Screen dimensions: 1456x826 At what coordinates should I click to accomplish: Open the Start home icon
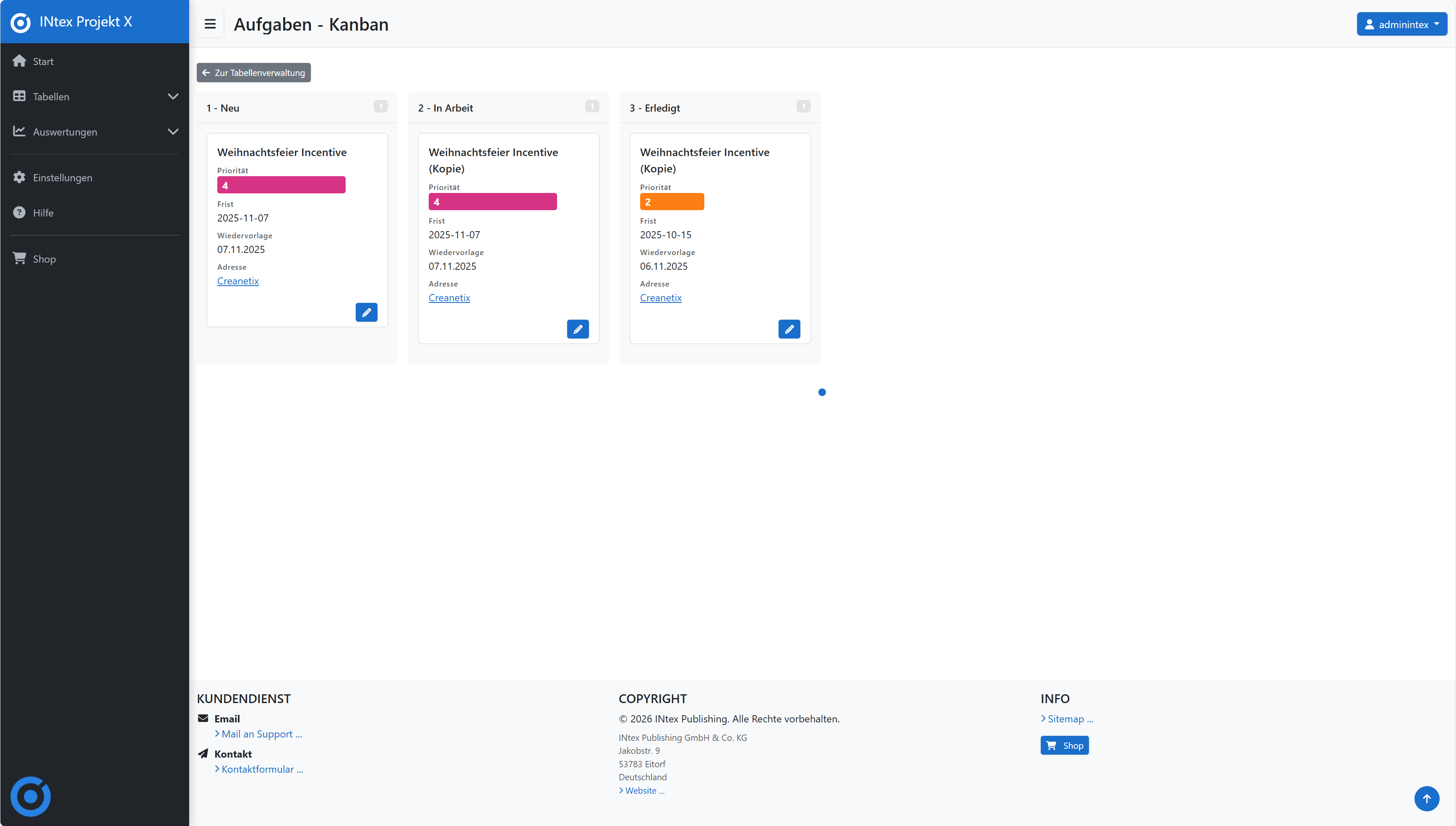coord(19,61)
